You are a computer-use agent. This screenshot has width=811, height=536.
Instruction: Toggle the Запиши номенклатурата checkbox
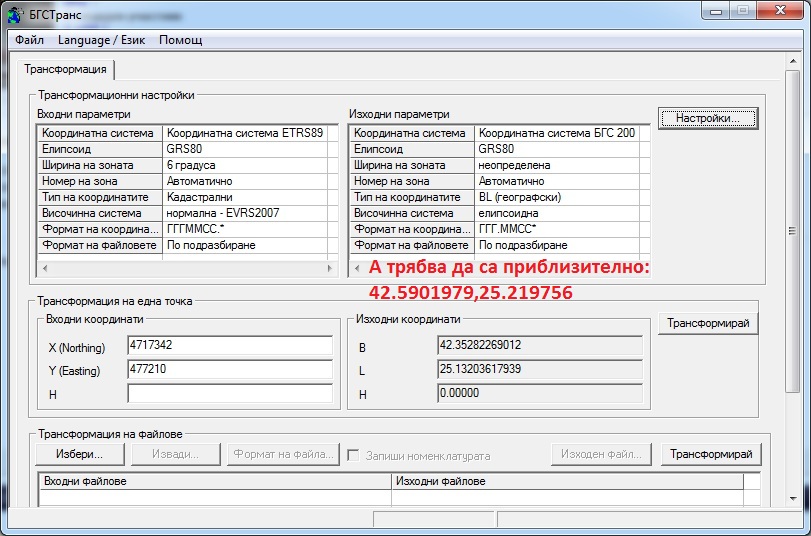pos(353,455)
